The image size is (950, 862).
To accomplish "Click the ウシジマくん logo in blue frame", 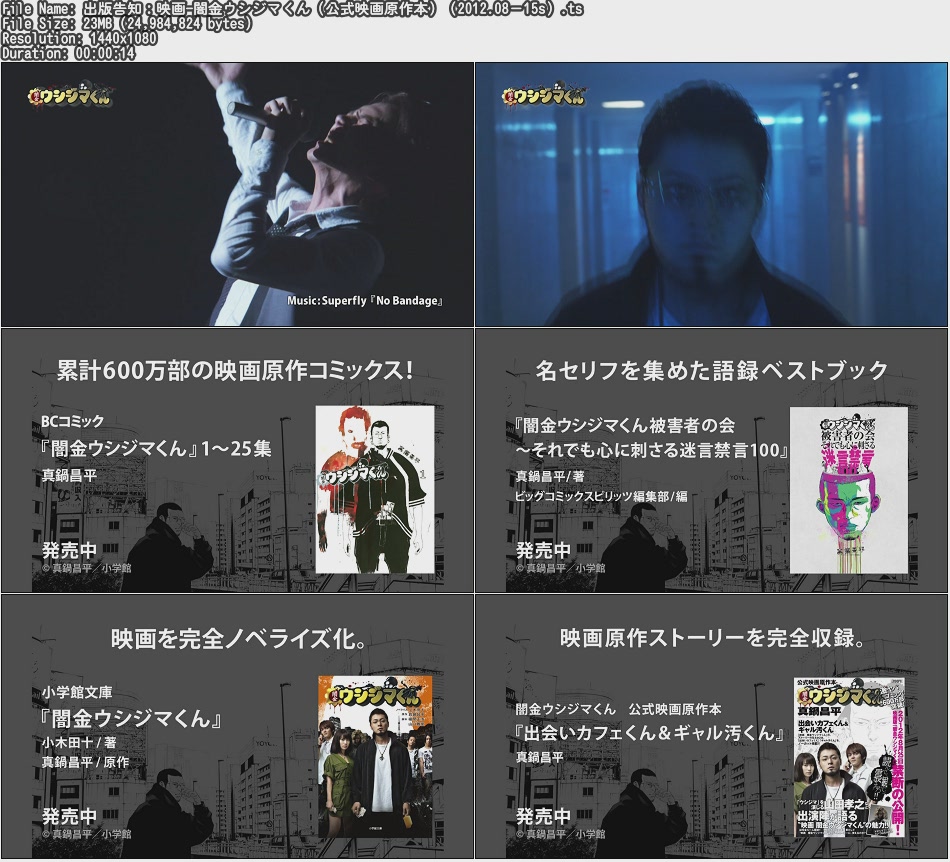I will (544, 95).
